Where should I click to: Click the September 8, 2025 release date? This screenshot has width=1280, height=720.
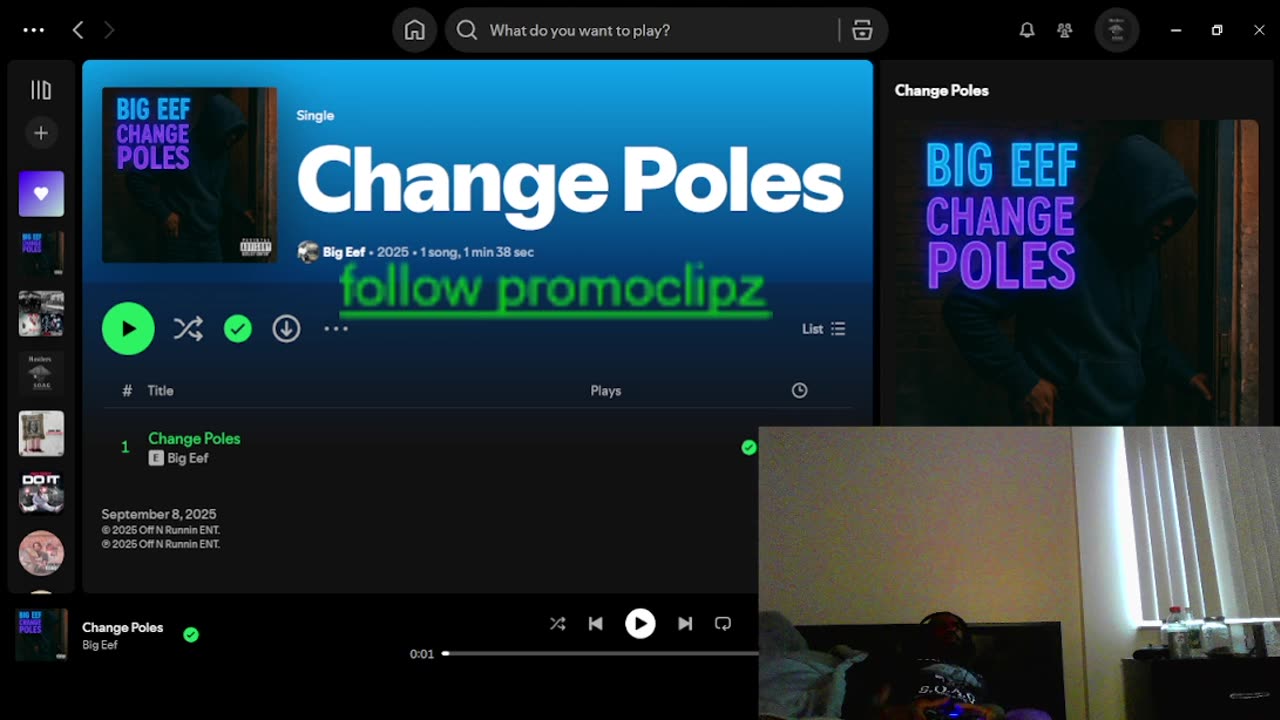coord(159,514)
